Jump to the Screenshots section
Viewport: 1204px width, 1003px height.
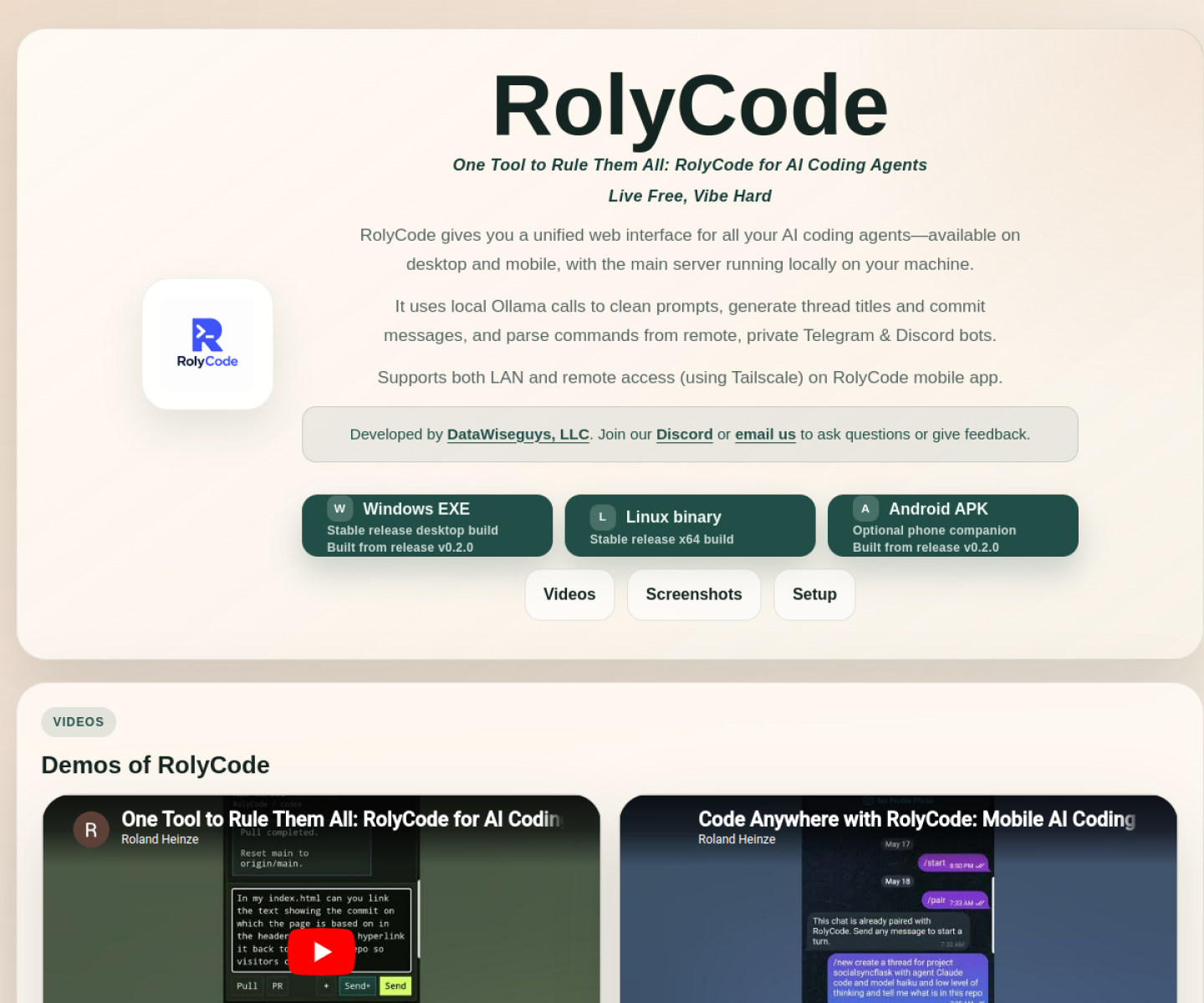694,594
